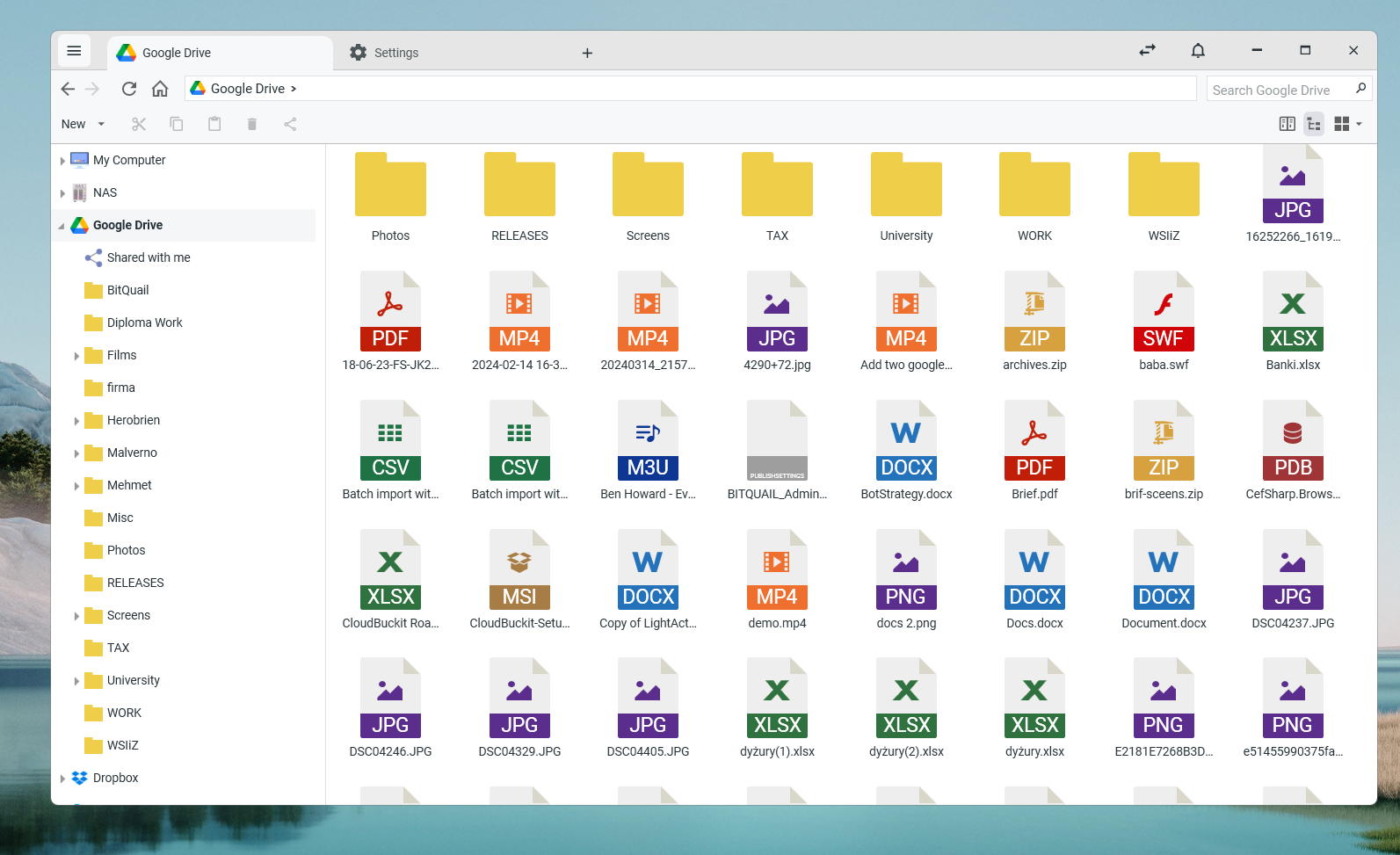Select the WORK folder in grid
Image resolution: width=1400 pixels, height=855 pixels.
pyautogui.click(x=1034, y=197)
